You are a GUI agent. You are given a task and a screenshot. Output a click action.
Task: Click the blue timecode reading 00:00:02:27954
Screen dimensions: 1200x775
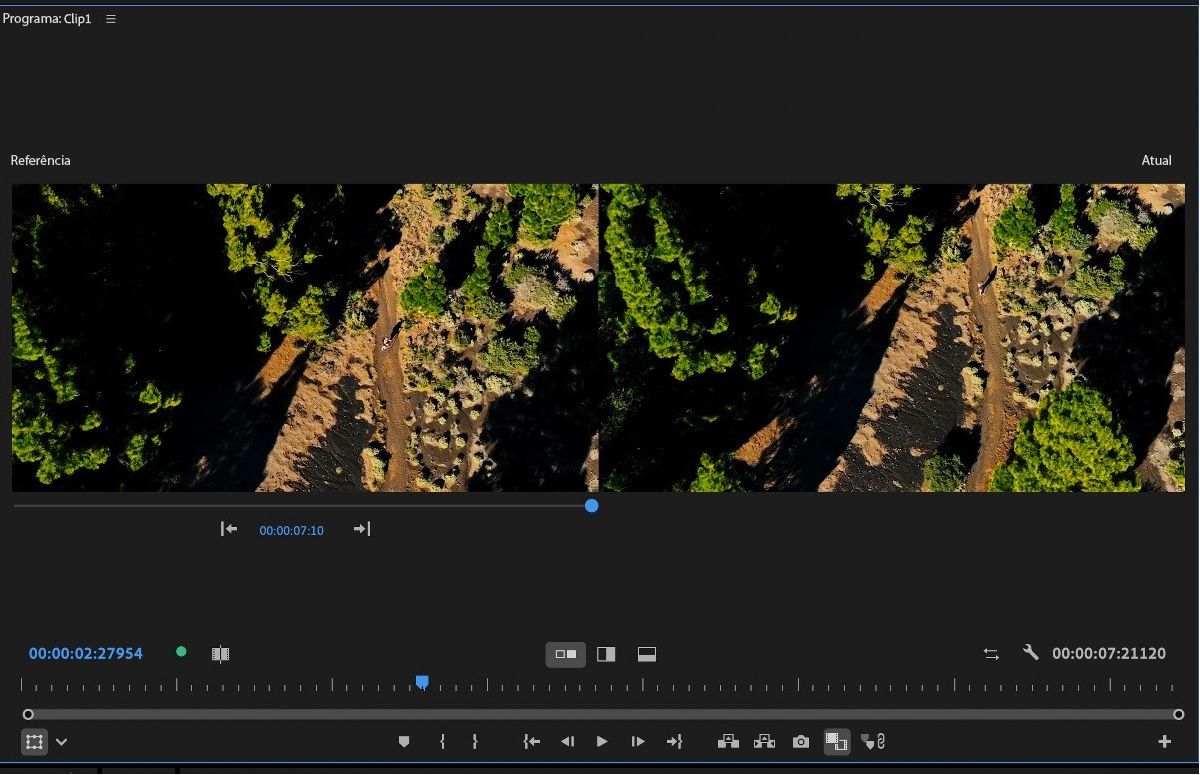pos(85,653)
